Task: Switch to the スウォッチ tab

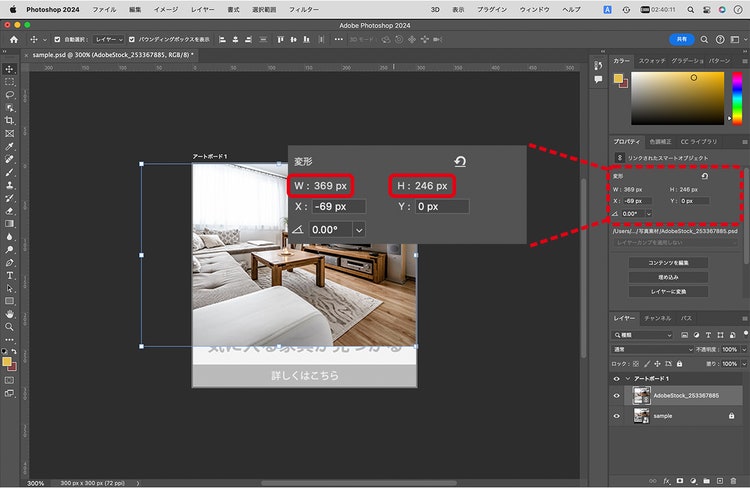Action: tap(652, 61)
